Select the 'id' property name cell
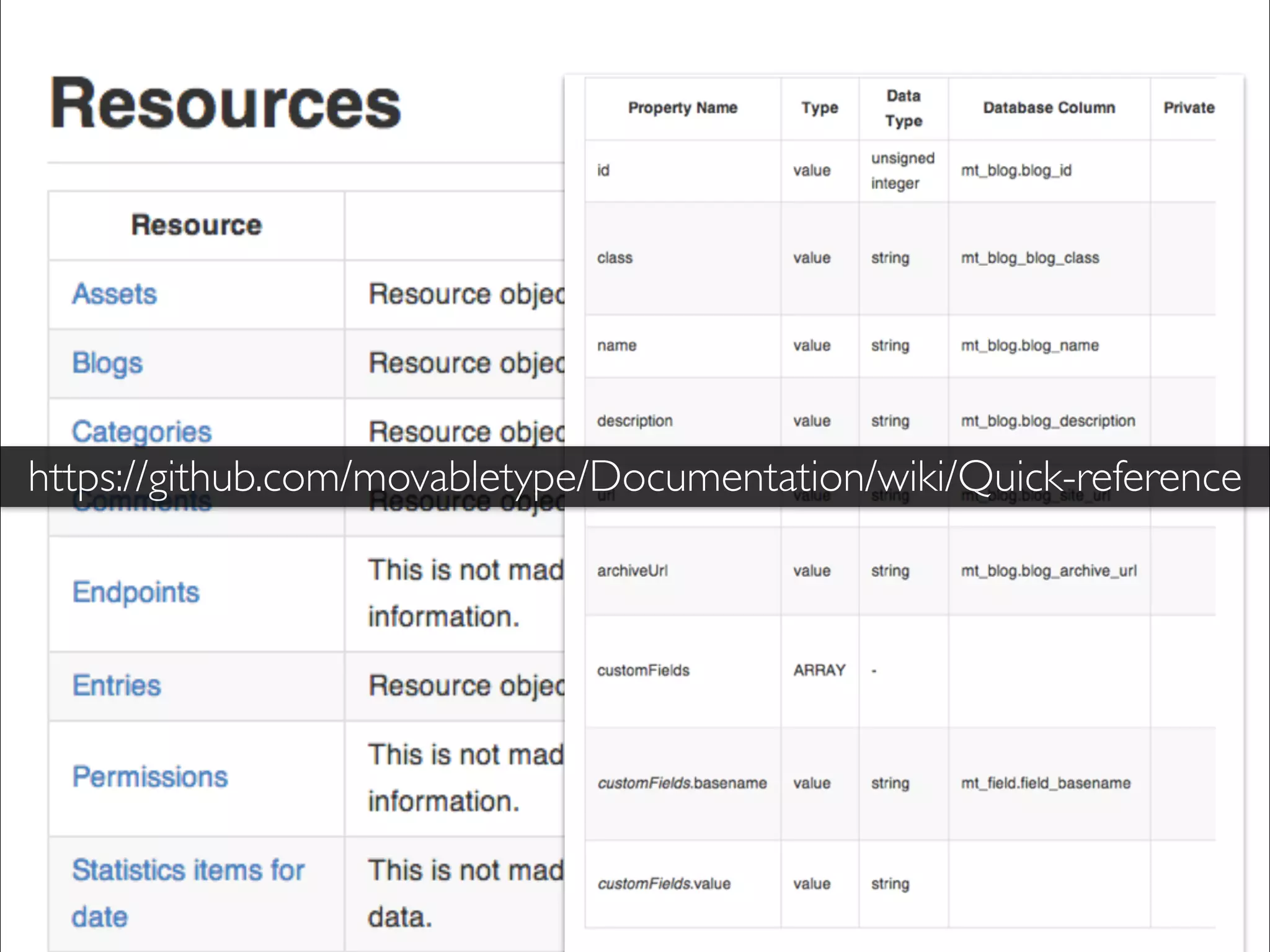 683,170
